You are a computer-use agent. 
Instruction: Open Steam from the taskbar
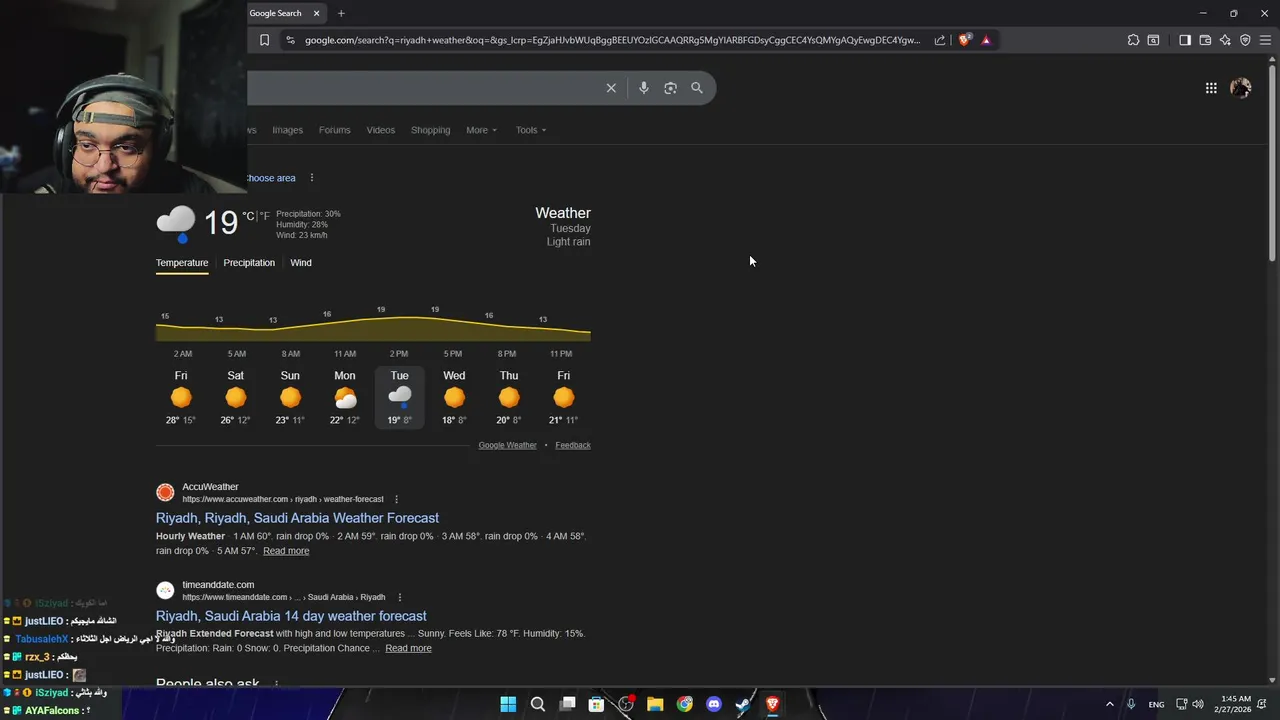(743, 704)
